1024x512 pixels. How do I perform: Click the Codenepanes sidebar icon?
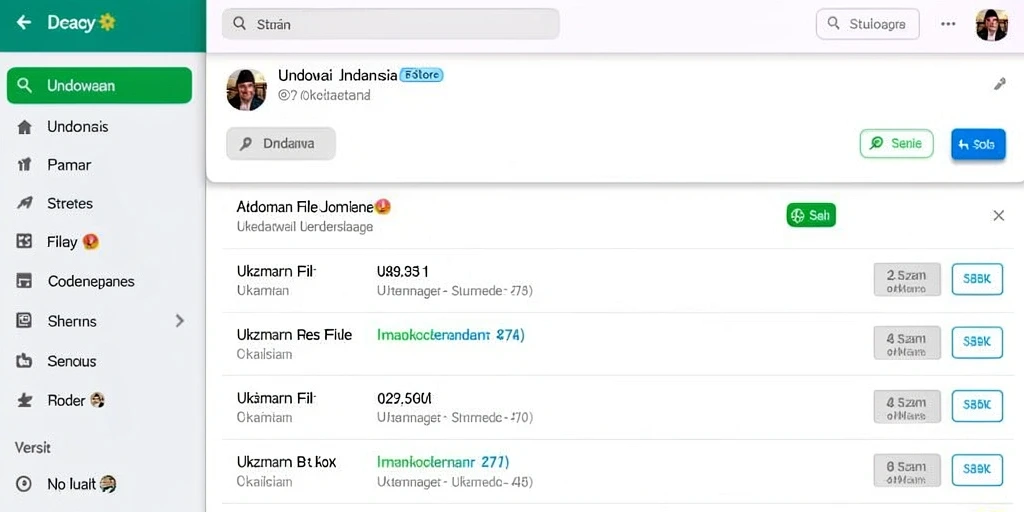pos(24,281)
